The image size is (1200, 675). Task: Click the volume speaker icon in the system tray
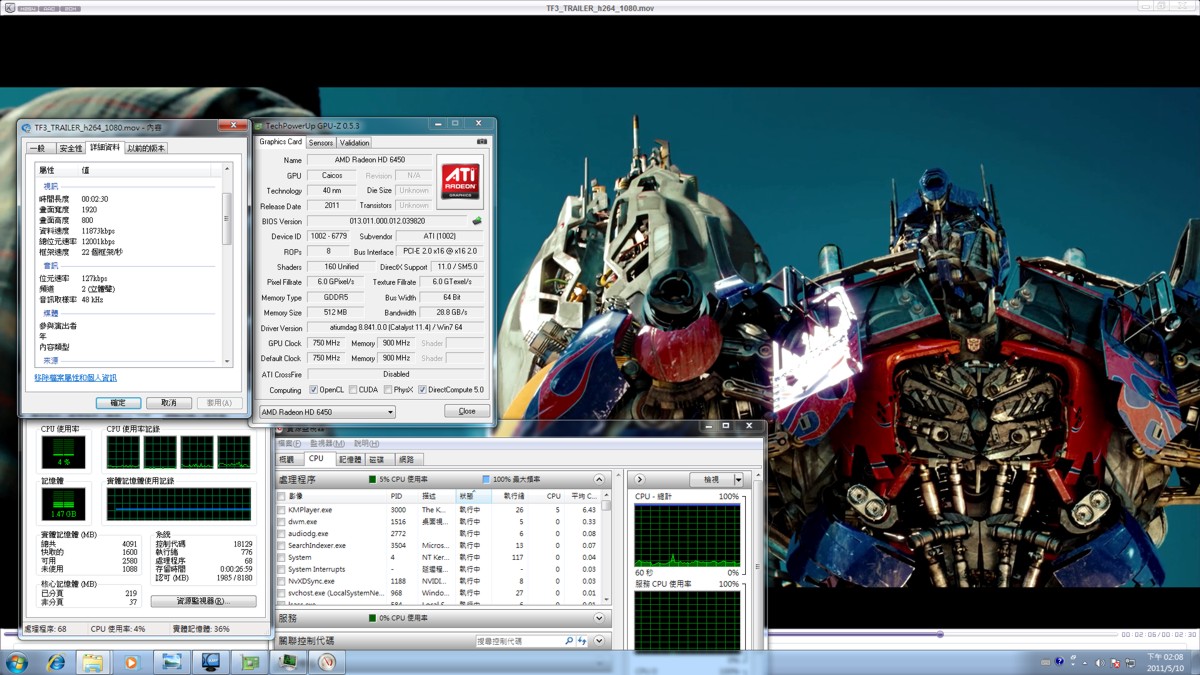click(x=1100, y=662)
